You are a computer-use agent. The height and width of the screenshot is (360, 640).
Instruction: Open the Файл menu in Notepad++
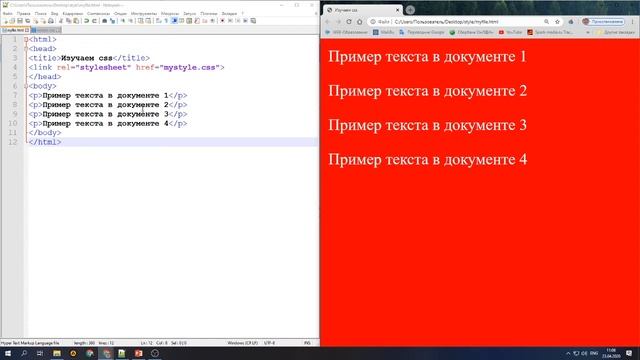8,13
